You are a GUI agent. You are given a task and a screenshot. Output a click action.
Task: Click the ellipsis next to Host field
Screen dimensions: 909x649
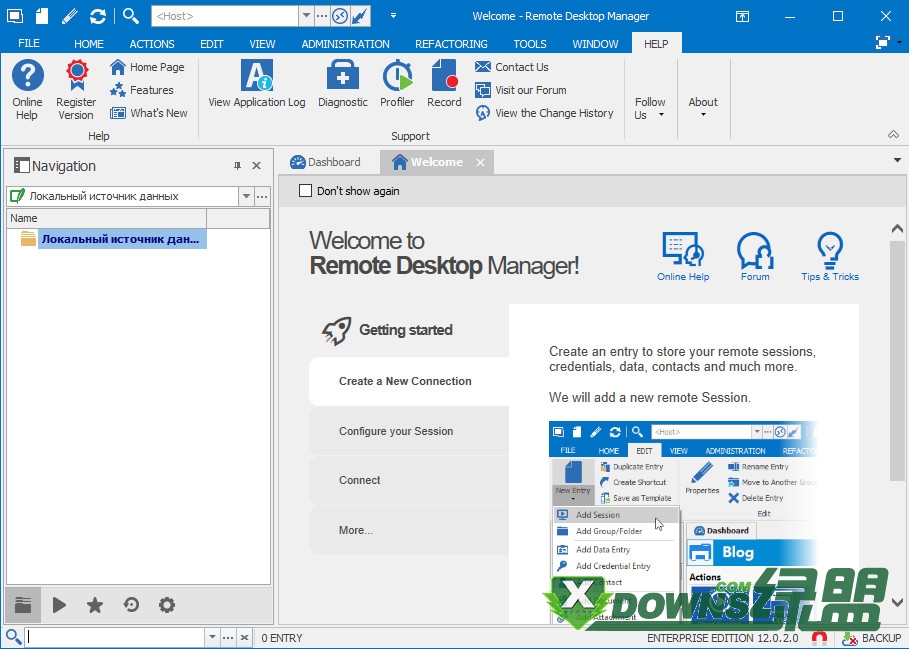click(x=322, y=16)
